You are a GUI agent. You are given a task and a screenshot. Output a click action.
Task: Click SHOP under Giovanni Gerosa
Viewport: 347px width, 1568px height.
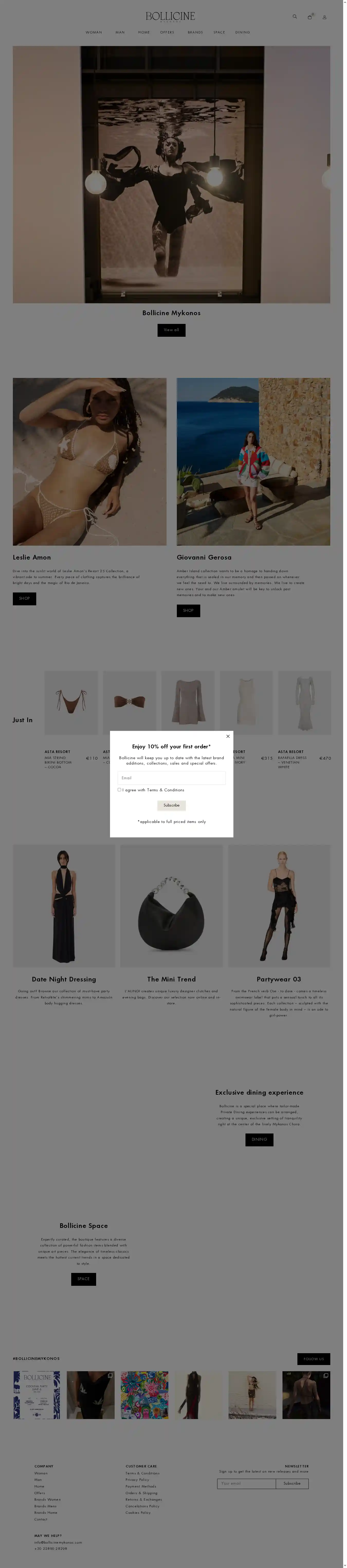pos(188,610)
